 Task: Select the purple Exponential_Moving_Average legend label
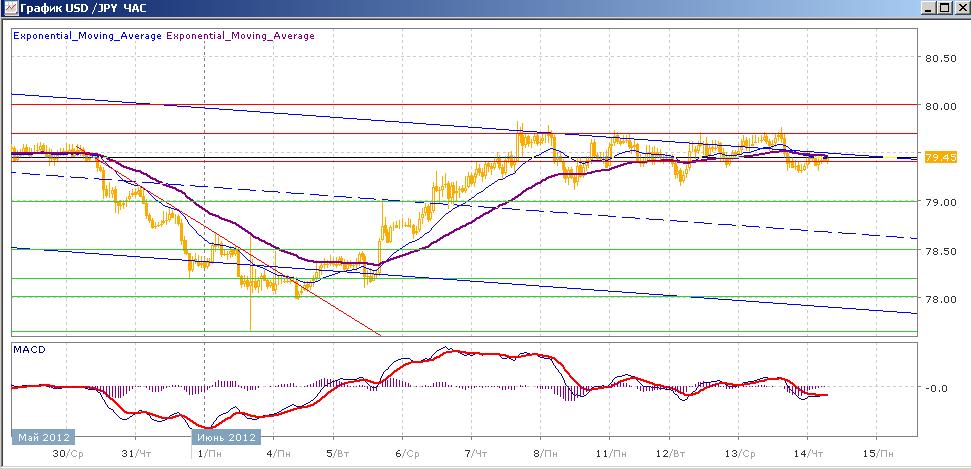pyautogui.click(x=240, y=36)
